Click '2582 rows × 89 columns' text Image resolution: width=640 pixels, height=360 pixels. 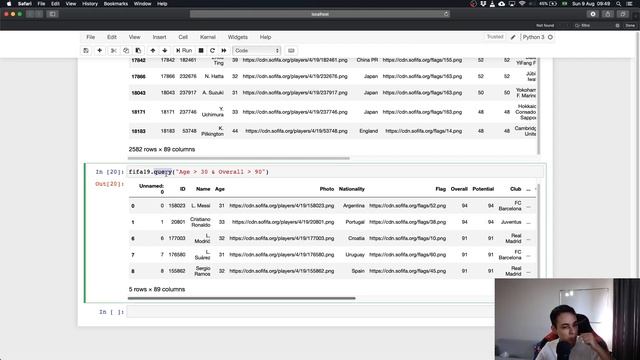(162, 149)
